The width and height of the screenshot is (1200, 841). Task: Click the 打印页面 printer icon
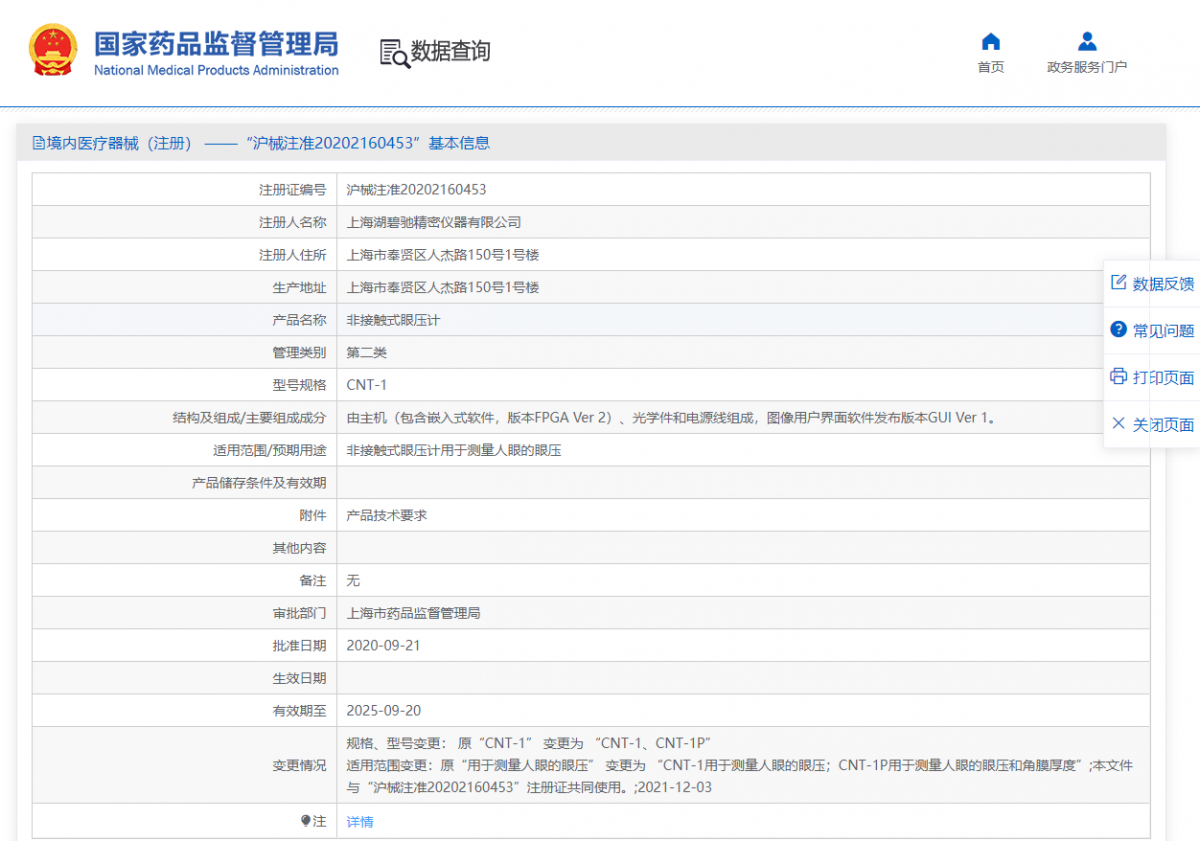(1119, 376)
